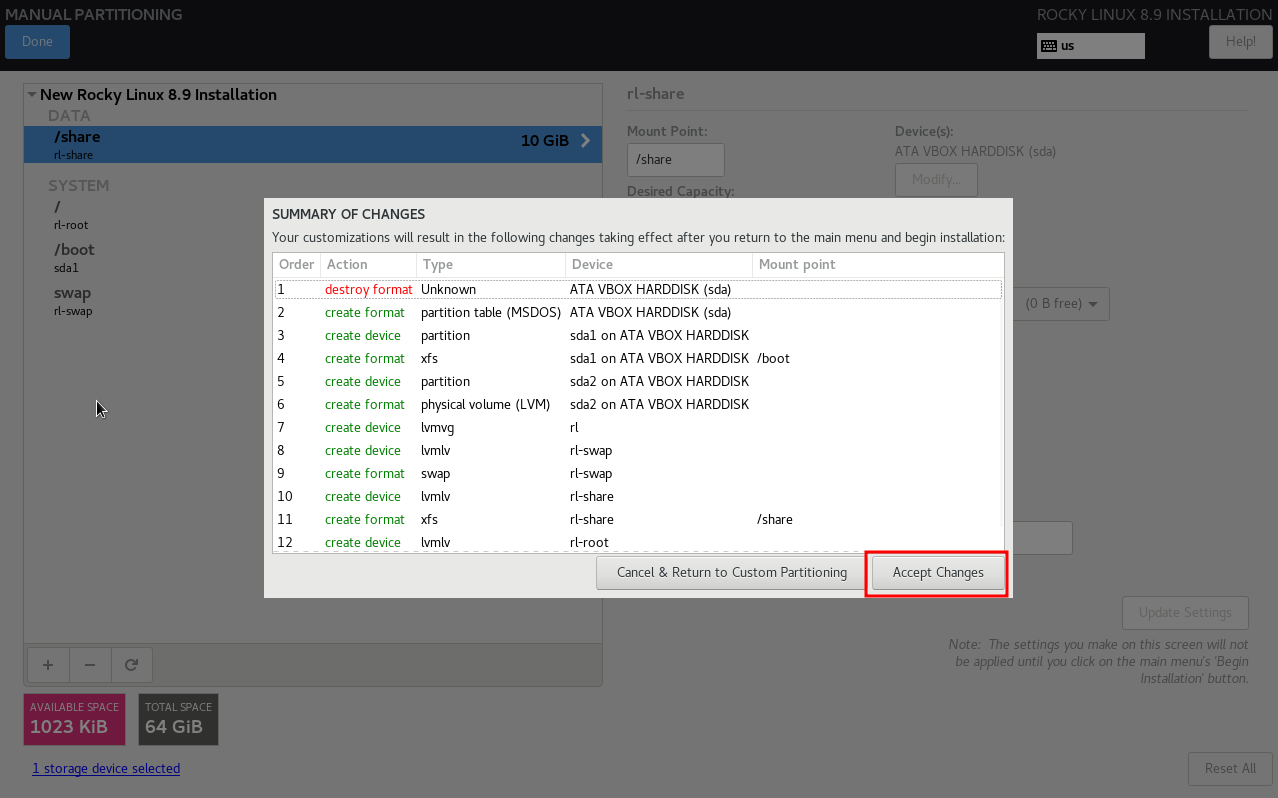
Task: Click the DATA section header
Action: [x=69, y=116]
